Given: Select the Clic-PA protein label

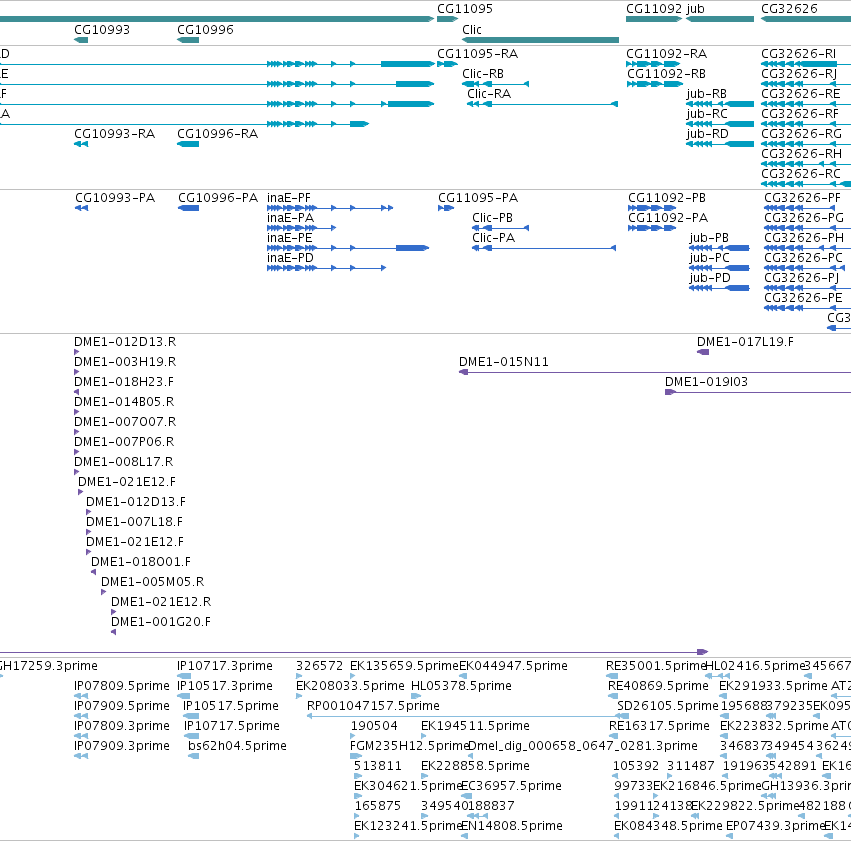Looking at the screenshot, I should point(493,238).
